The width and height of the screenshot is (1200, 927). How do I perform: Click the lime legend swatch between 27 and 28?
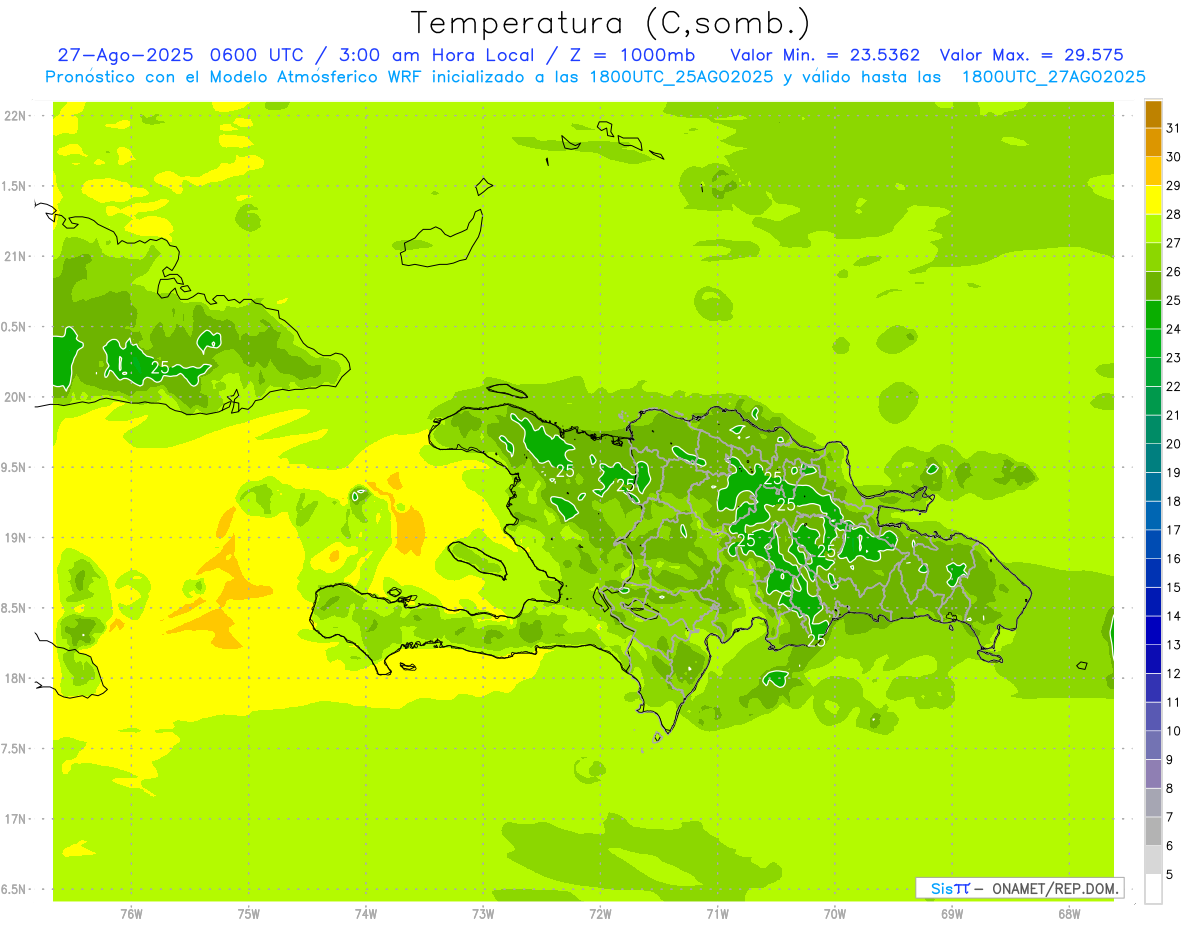point(1153,229)
